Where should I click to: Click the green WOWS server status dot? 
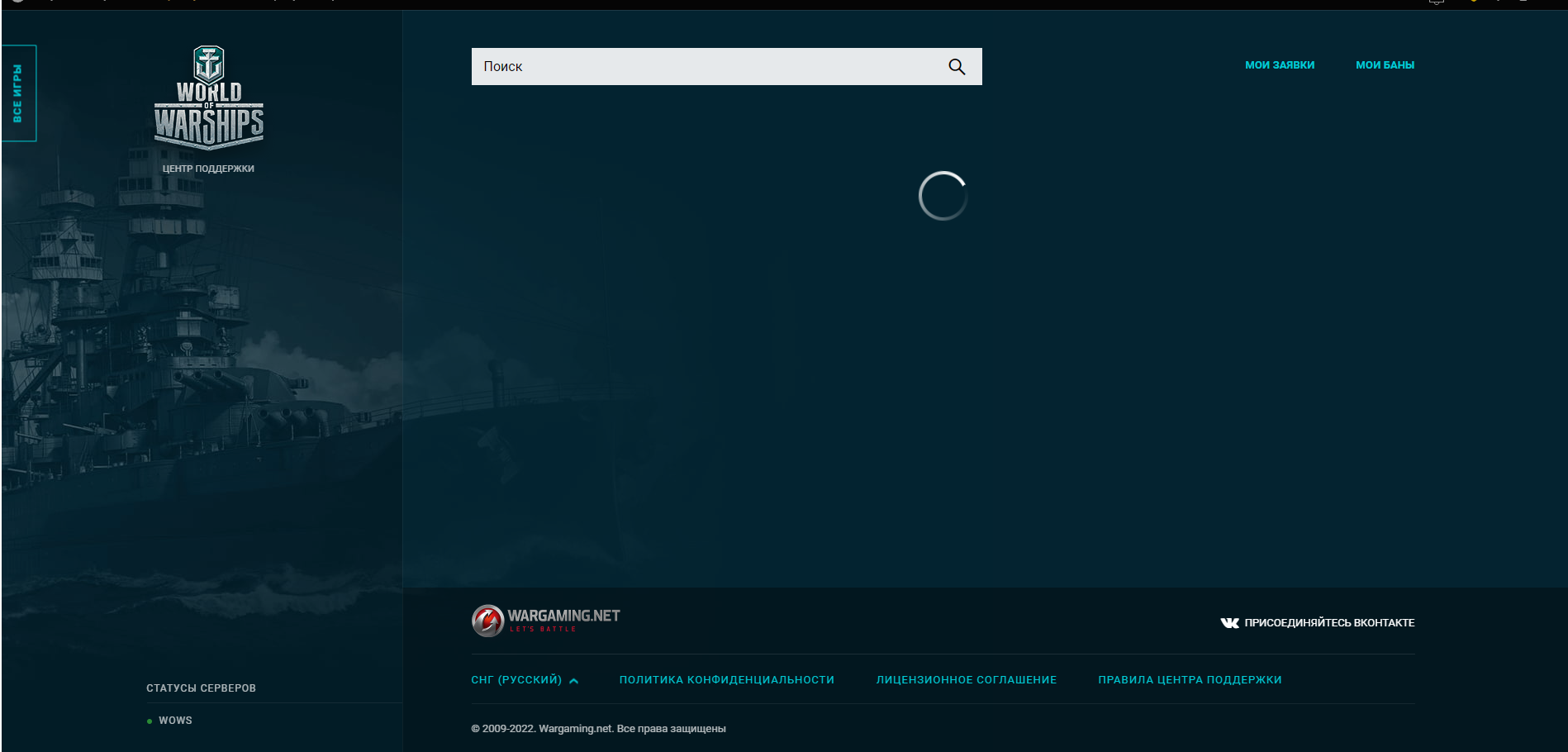click(150, 721)
